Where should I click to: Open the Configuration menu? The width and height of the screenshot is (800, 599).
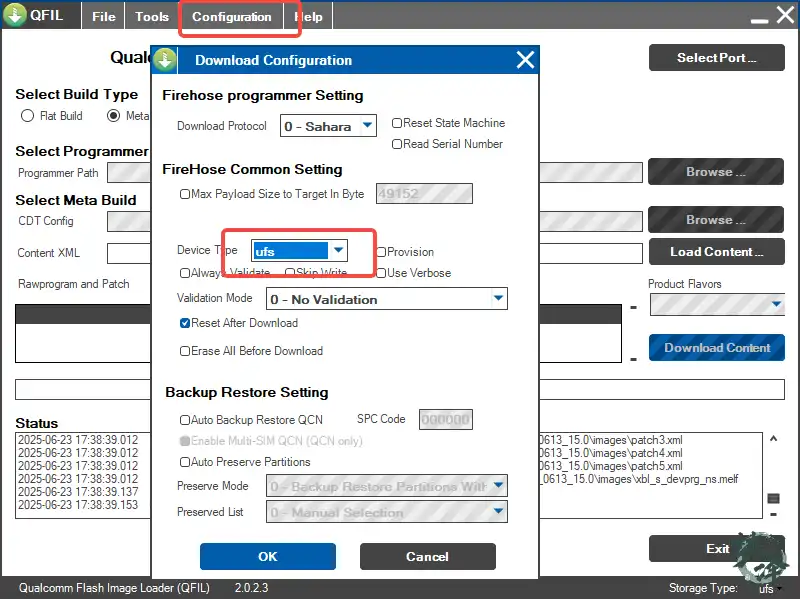[x=232, y=16]
